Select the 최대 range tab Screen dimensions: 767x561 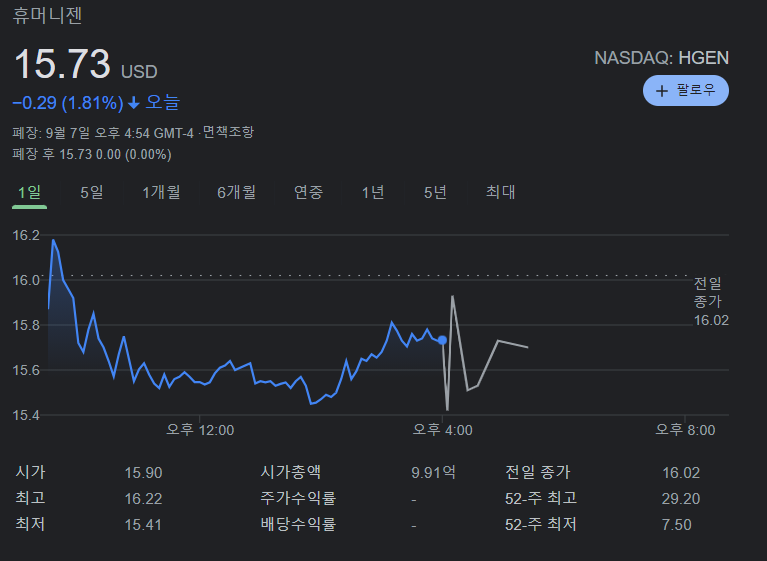pos(500,192)
